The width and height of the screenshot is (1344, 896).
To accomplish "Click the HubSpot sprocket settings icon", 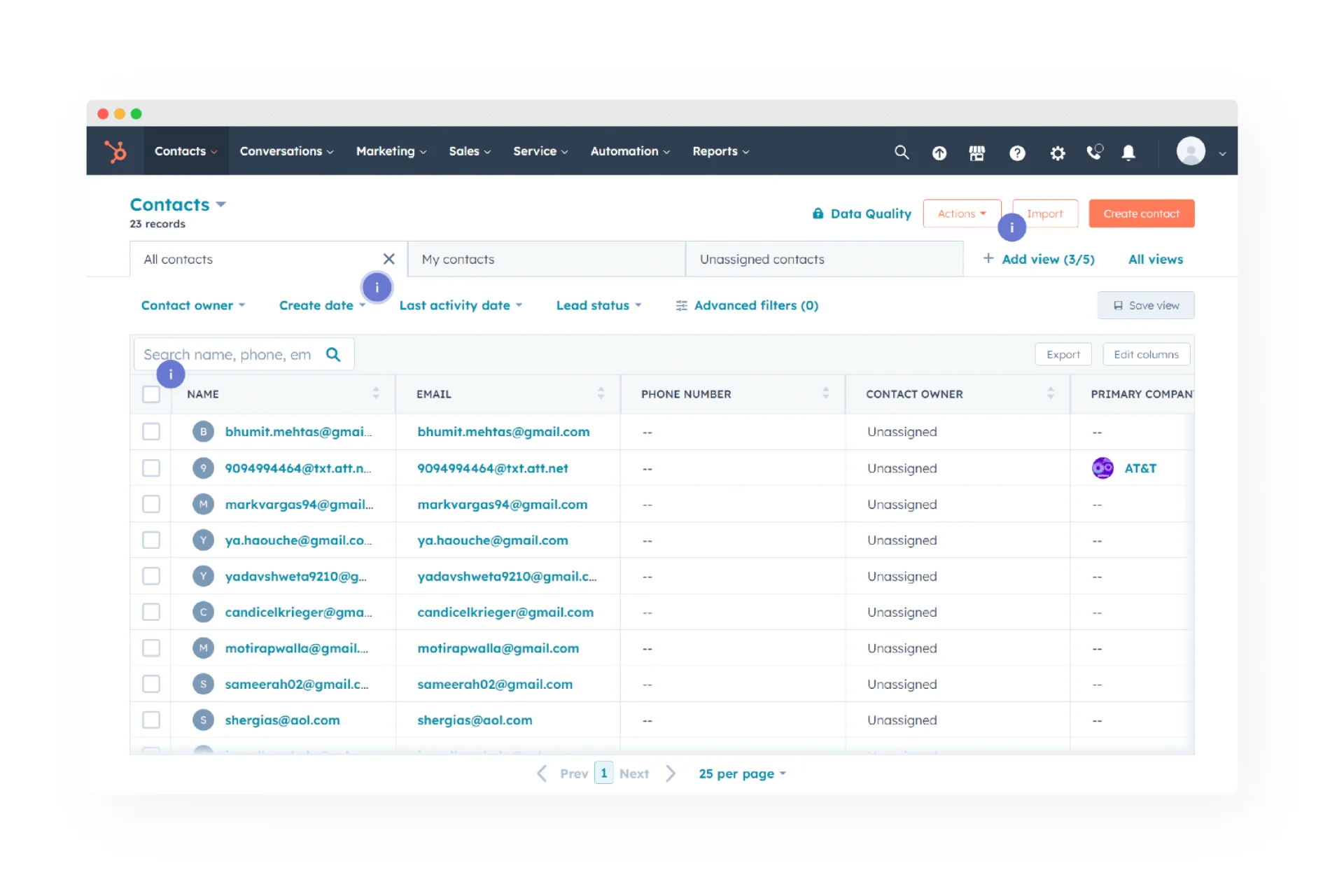I will point(1056,151).
